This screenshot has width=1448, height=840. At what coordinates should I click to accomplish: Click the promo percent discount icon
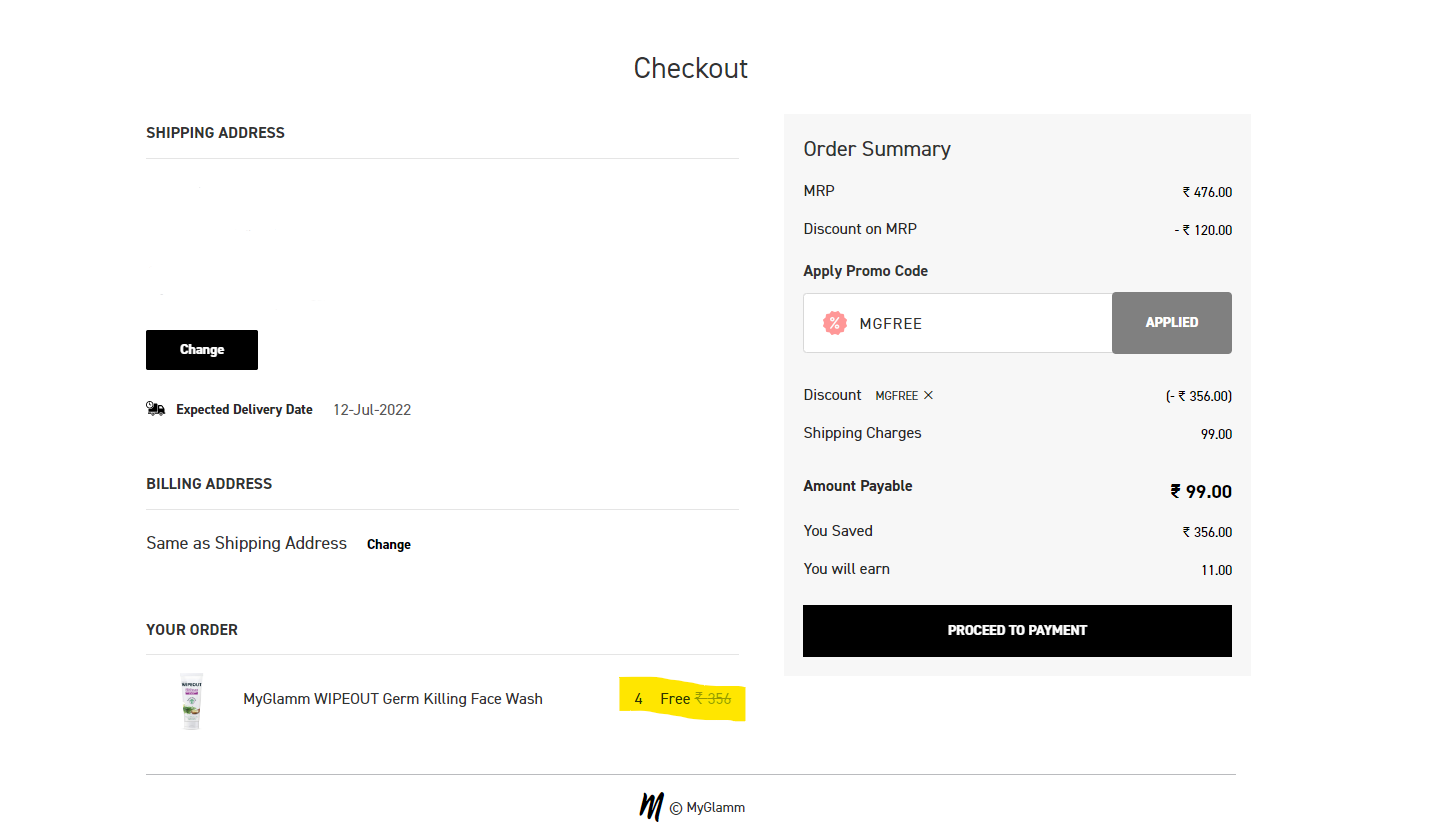point(834,323)
